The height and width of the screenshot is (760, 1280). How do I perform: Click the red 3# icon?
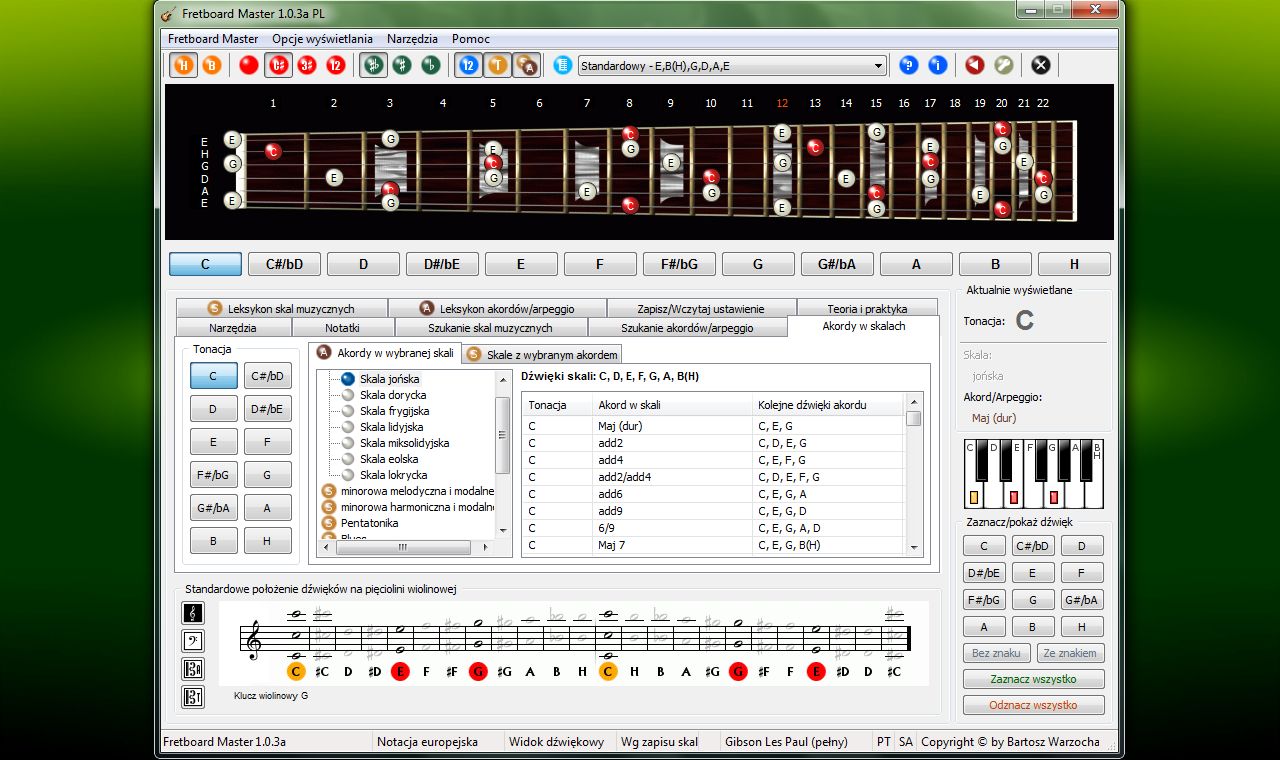coord(308,65)
